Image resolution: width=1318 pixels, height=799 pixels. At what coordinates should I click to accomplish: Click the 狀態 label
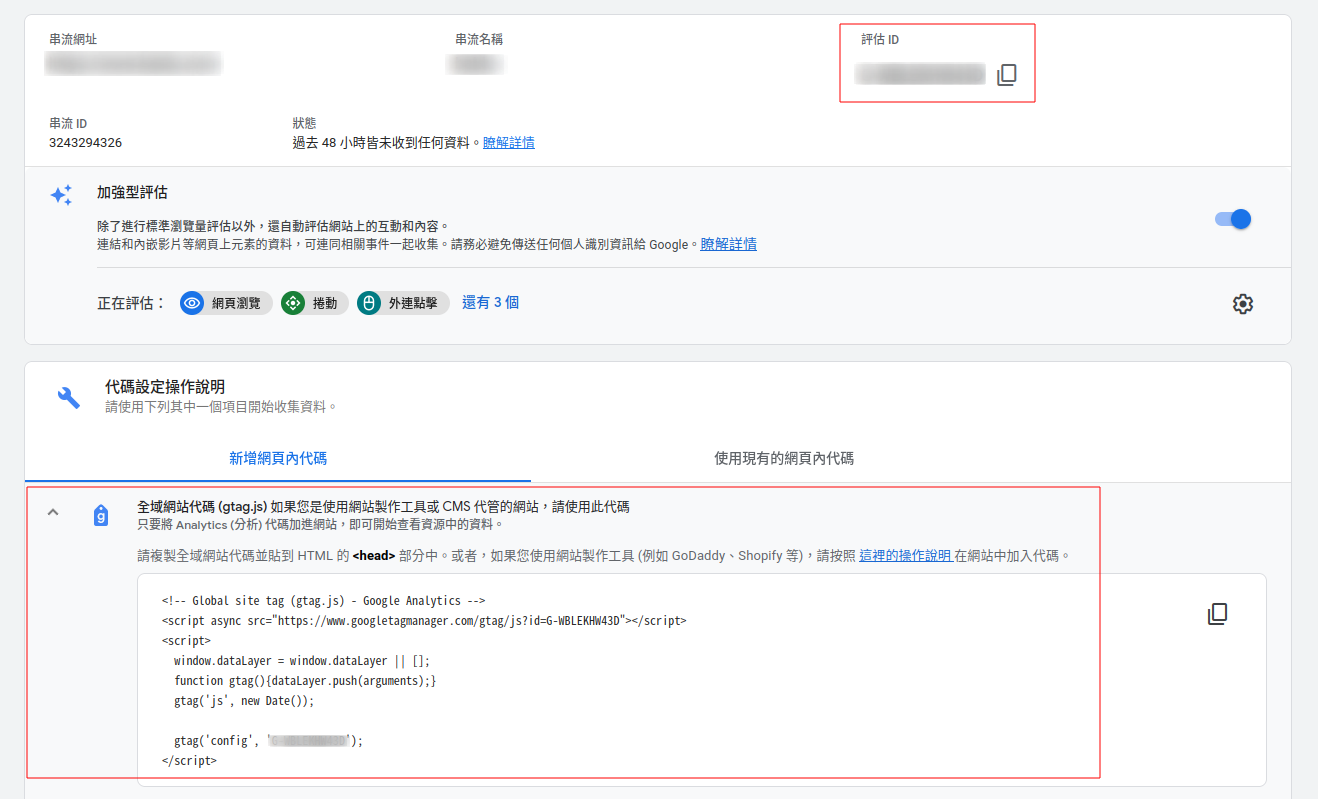pyautogui.click(x=304, y=123)
